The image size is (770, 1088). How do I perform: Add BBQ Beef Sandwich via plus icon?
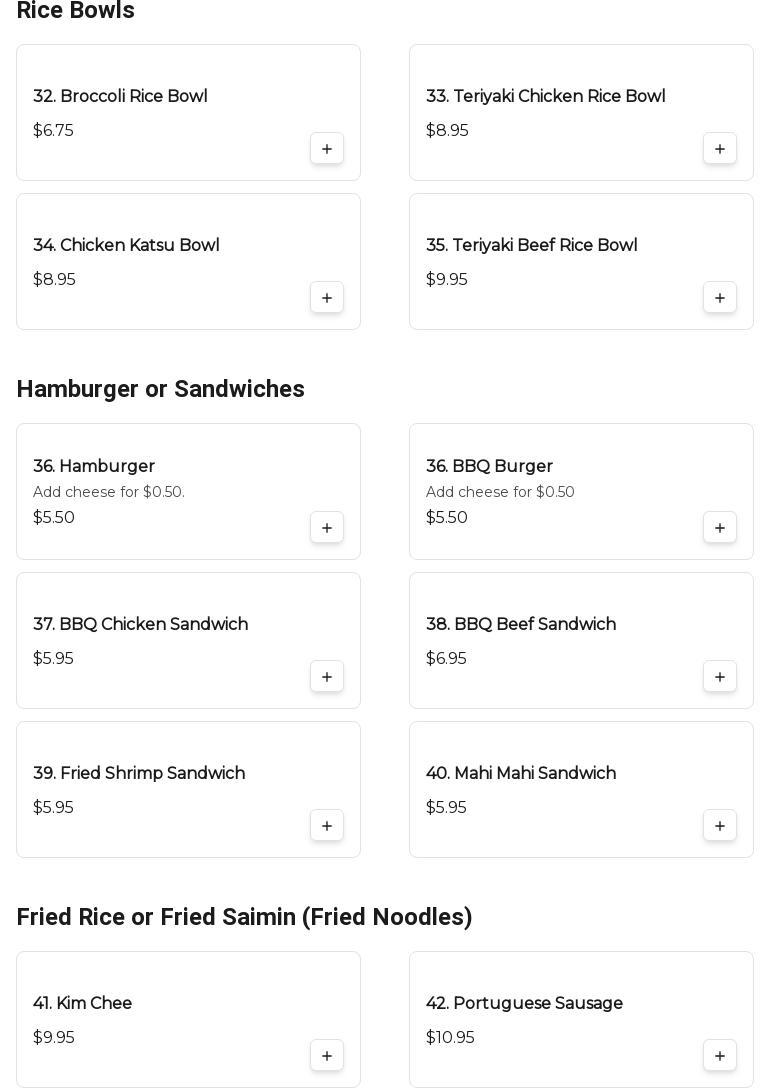point(720,677)
